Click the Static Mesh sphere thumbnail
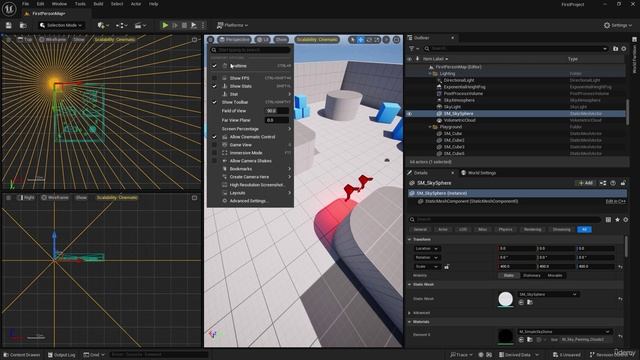Viewport: 640px width, 360px height. tap(506, 299)
